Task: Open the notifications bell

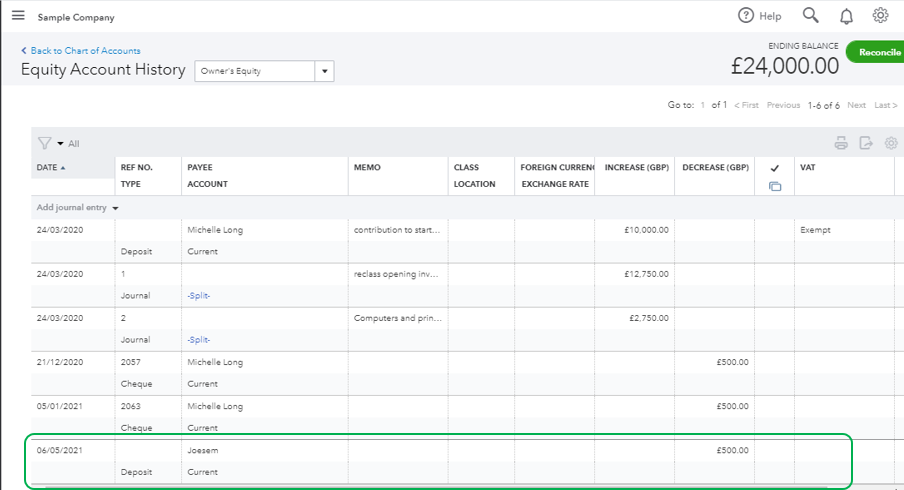Action: click(x=846, y=16)
